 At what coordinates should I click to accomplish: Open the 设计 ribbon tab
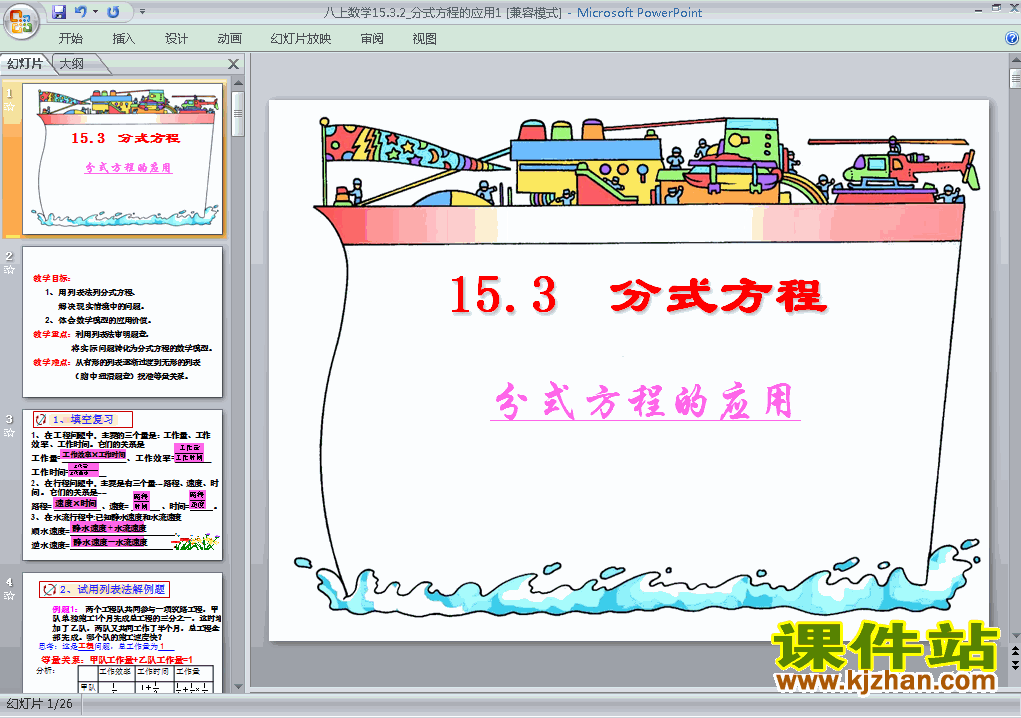176,38
